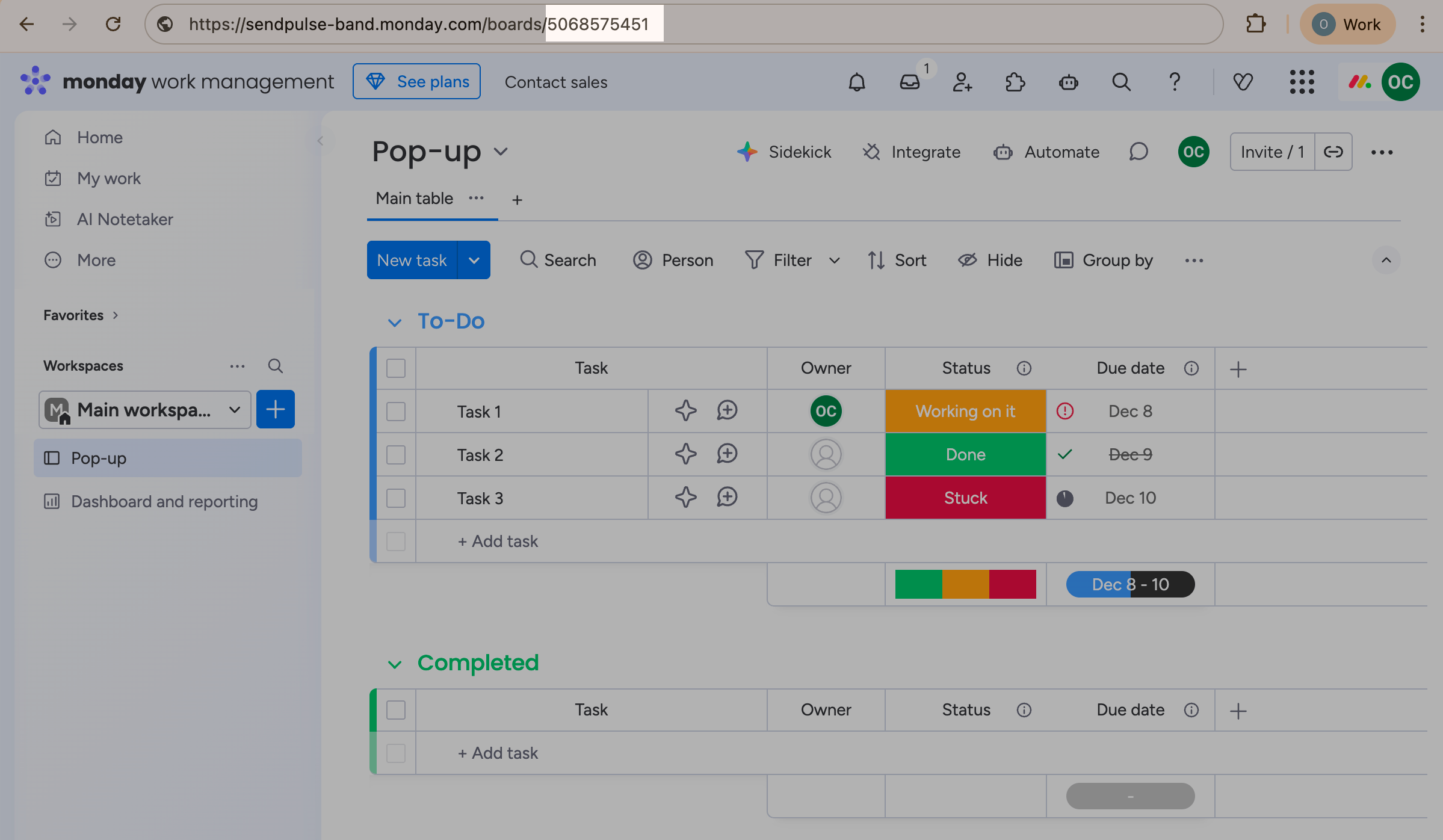Image resolution: width=1443 pixels, height=840 pixels.
Task: Open the notifications bell
Action: pyautogui.click(x=856, y=82)
